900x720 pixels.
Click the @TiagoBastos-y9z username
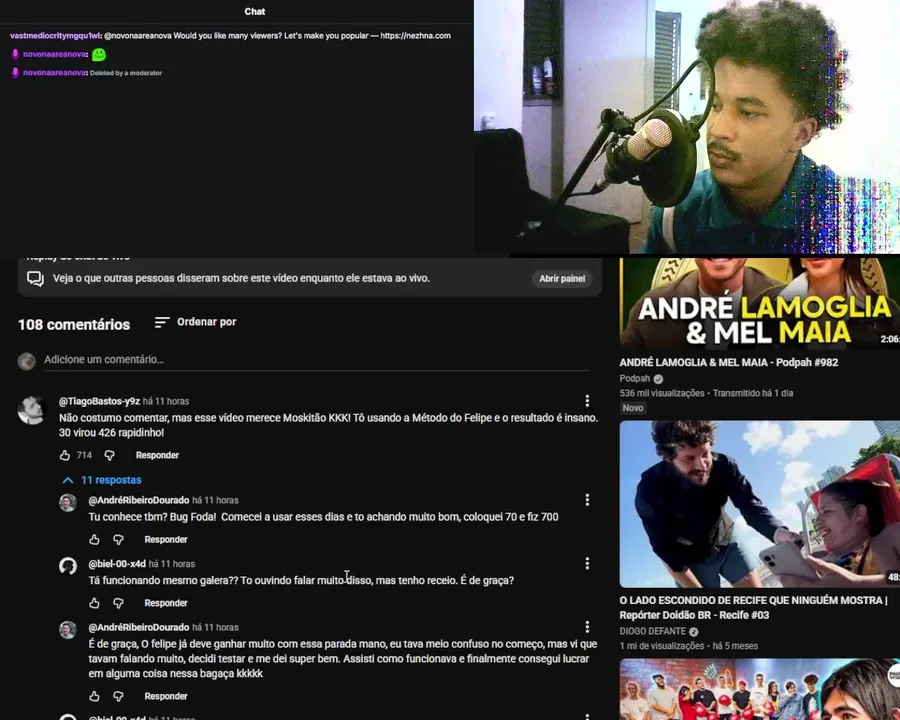coord(99,401)
